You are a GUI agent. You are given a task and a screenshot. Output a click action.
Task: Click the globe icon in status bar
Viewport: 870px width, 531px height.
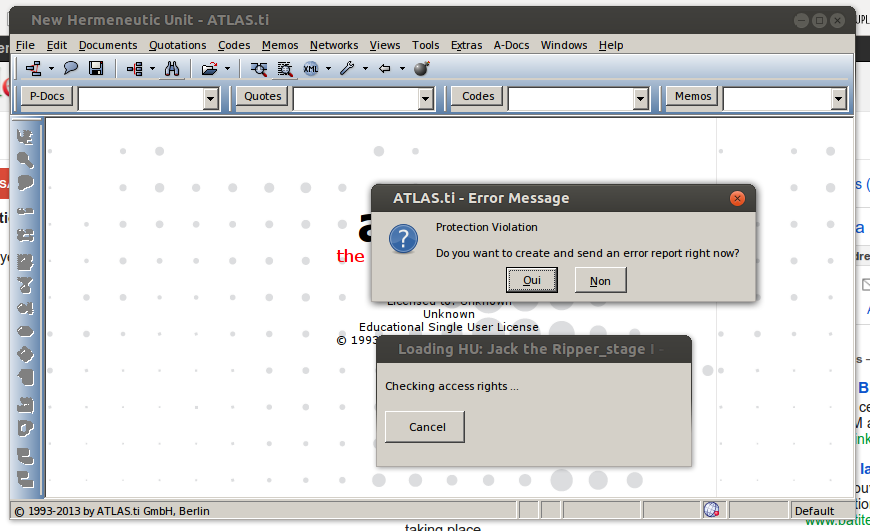(711, 509)
